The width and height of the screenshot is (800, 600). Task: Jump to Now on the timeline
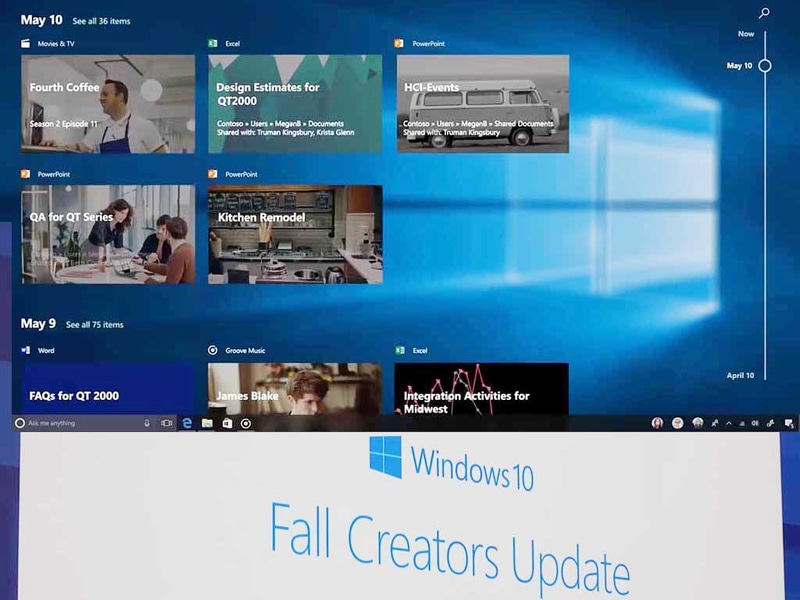pyautogui.click(x=746, y=34)
